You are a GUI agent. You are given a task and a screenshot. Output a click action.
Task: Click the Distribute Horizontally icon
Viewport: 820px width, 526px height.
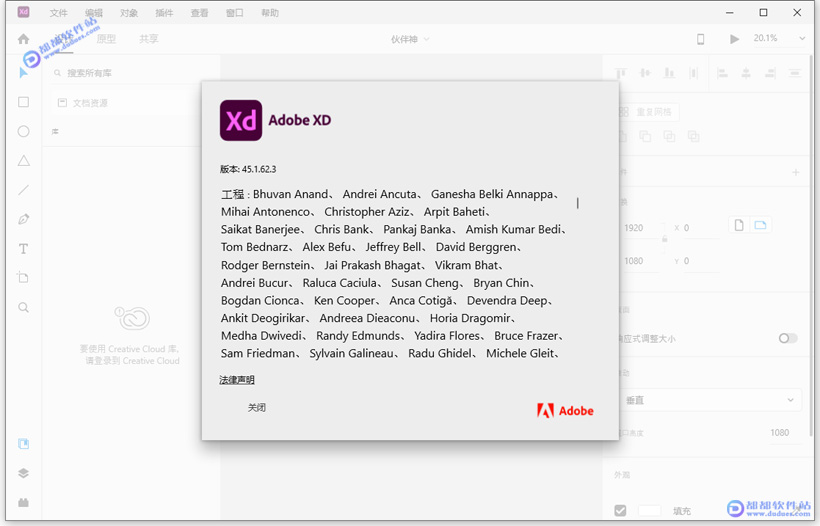(x=795, y=73)
